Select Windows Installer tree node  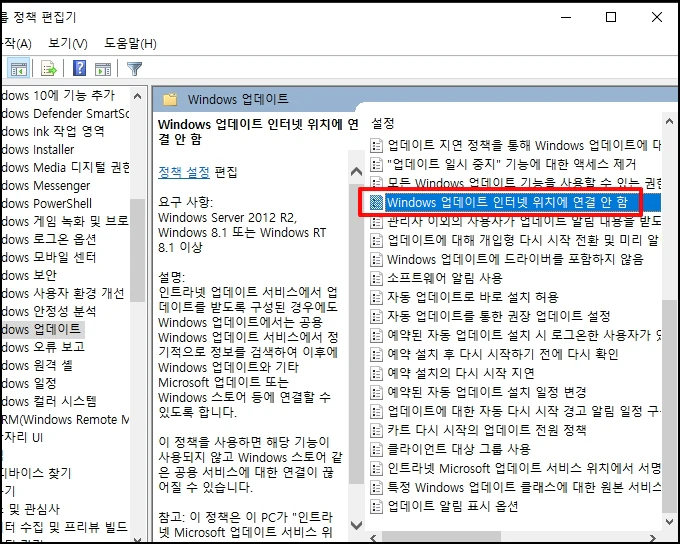37,150
